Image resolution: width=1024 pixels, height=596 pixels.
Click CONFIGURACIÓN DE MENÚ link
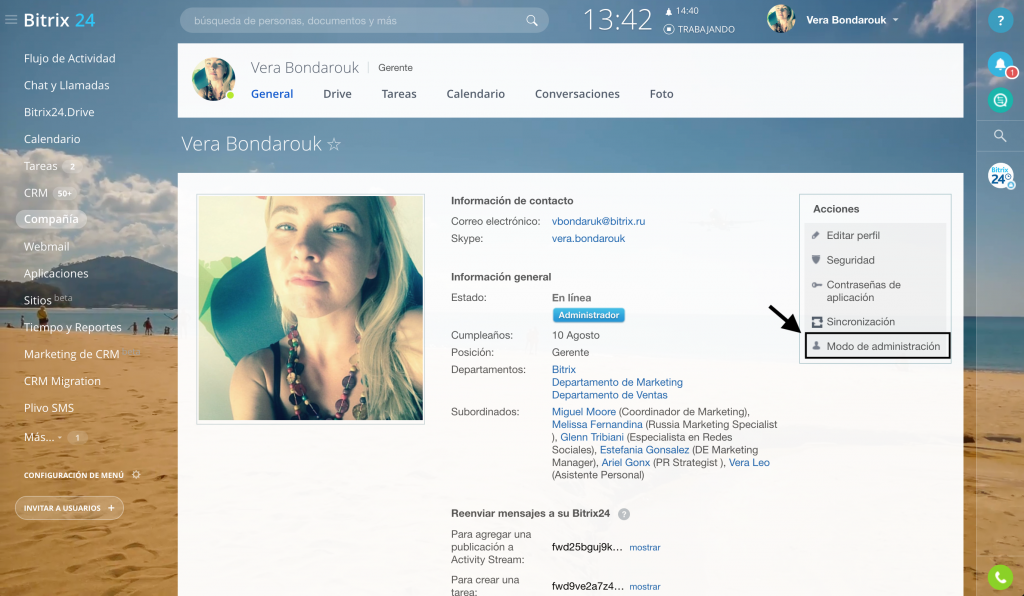click(74, 475)
